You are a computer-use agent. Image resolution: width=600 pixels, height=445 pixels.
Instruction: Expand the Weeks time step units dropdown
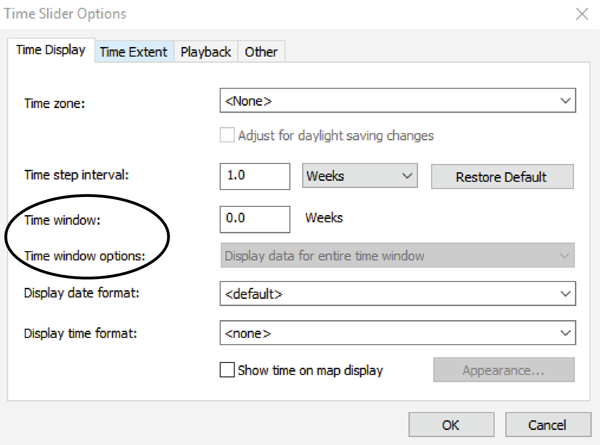point(359,176)
